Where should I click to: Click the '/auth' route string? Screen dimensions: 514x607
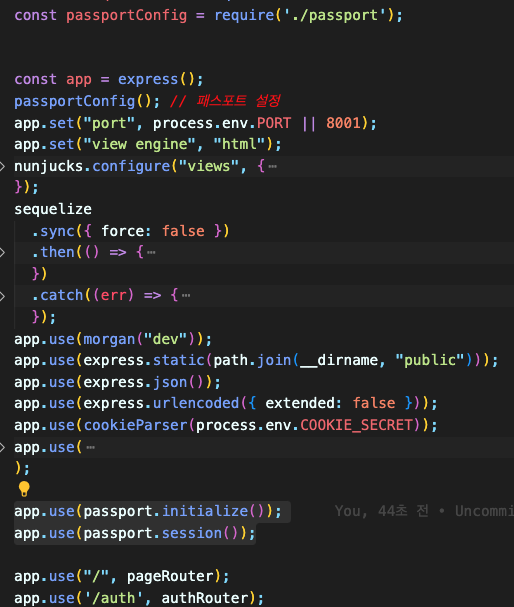tap(113, 598)
